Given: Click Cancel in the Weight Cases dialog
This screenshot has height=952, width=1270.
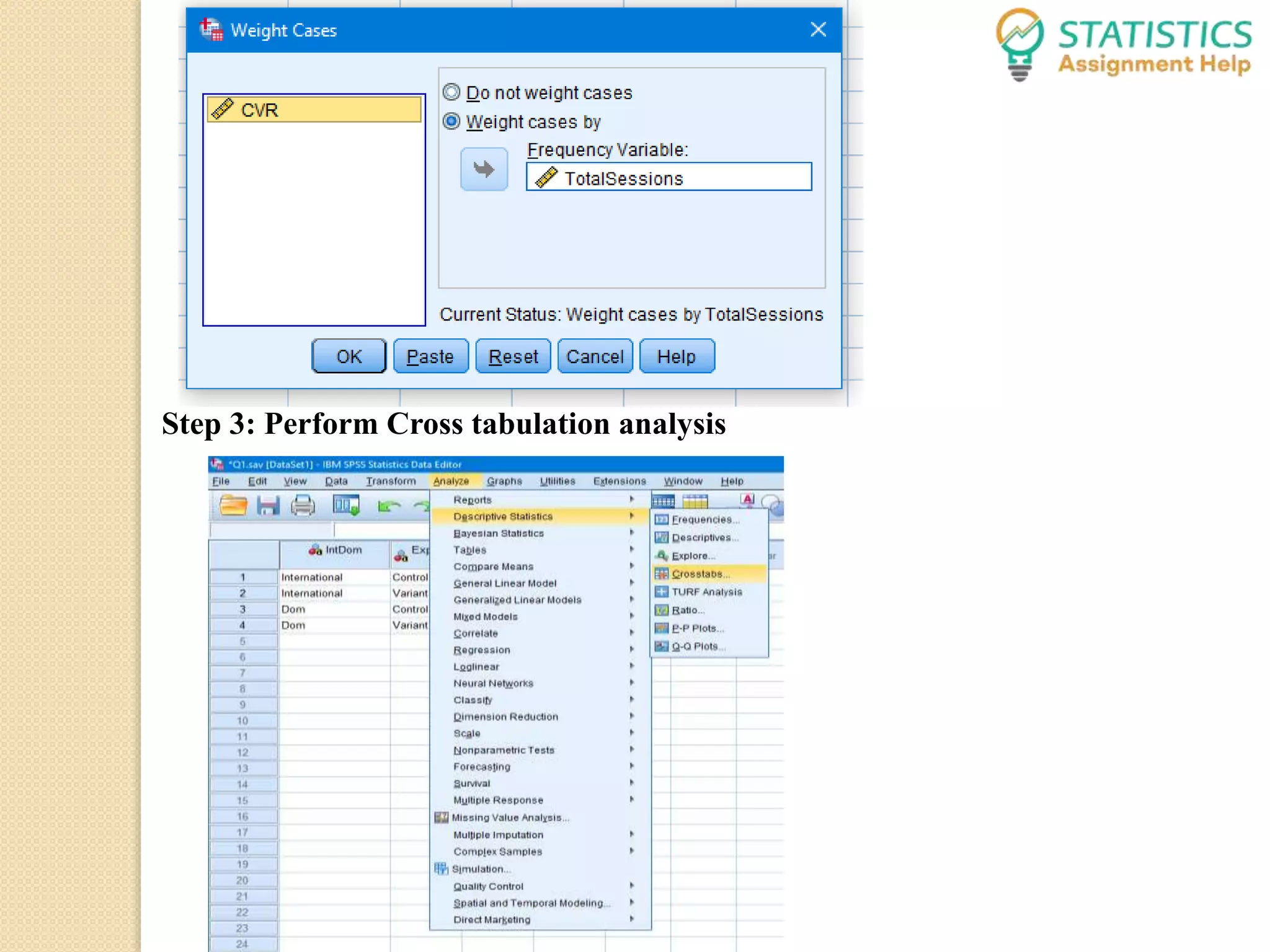Looking at the screenshot, I should click(595, 356).
